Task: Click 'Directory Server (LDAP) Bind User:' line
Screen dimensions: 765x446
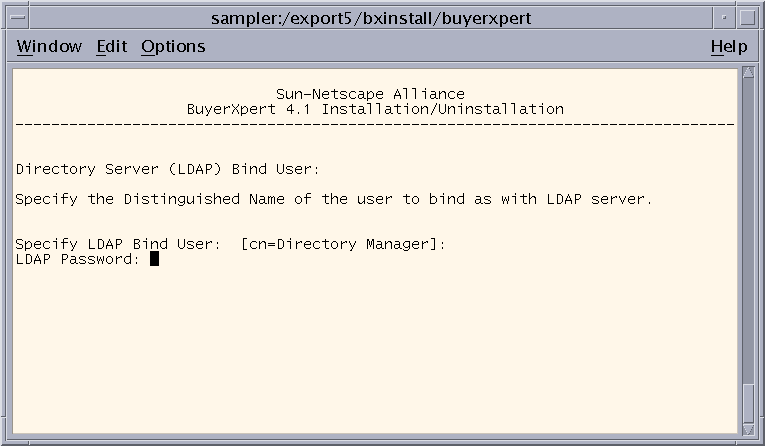Action: coord(168,169)
